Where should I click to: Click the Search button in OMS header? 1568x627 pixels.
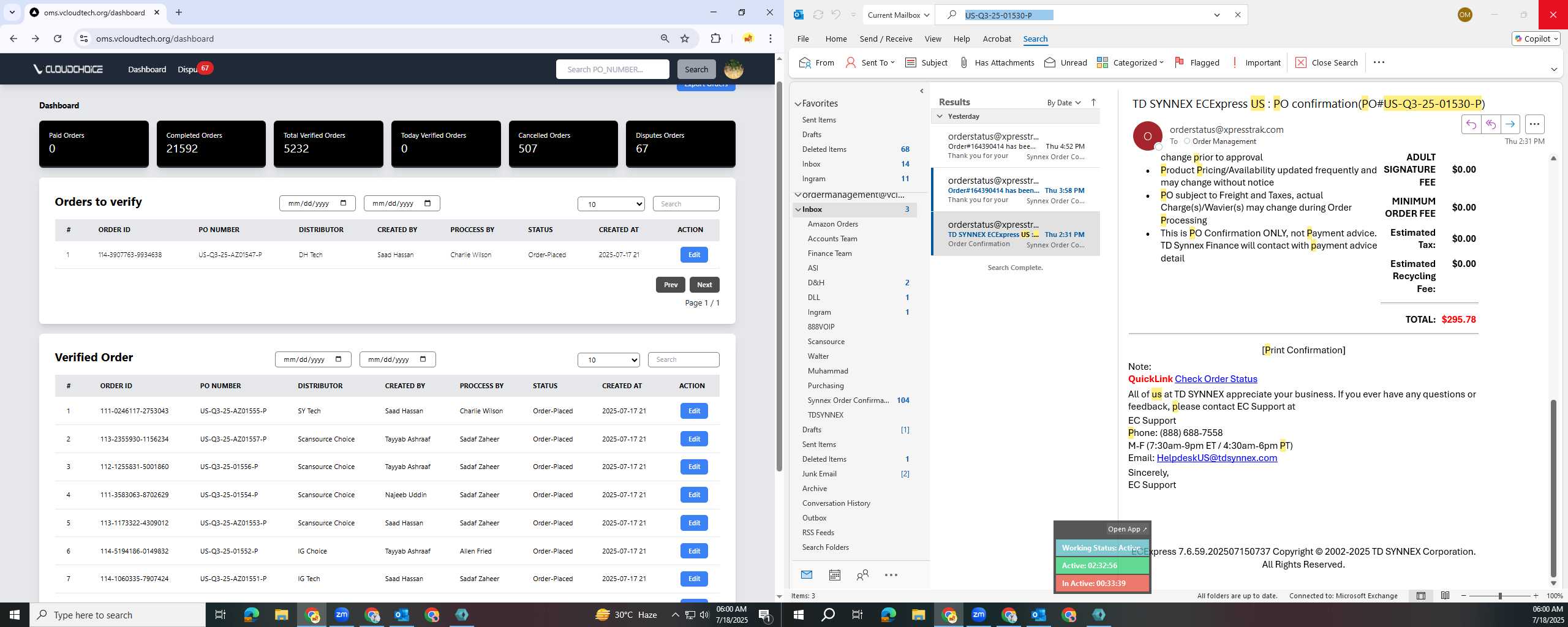696,69
